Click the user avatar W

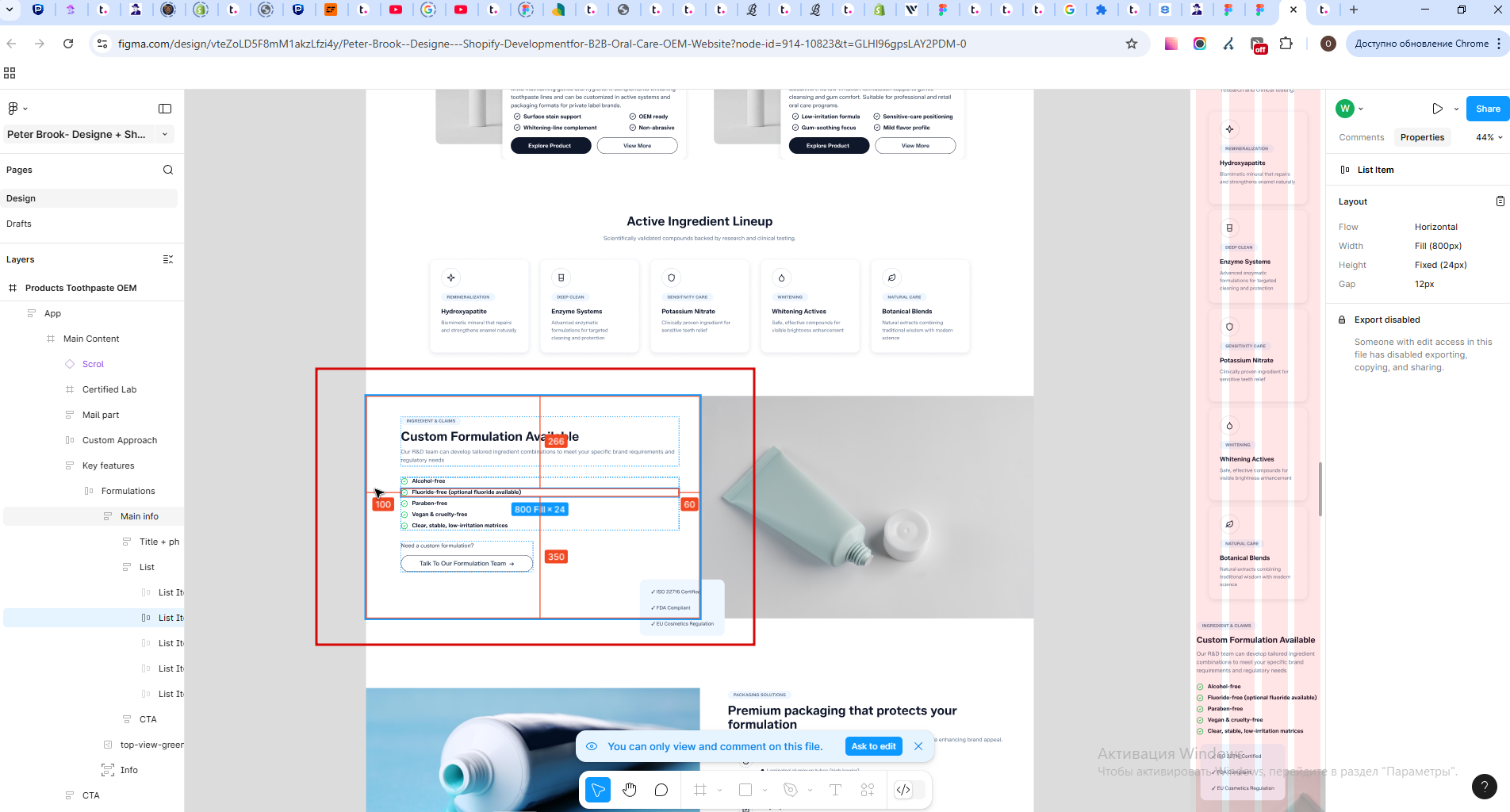coord(1345,109)
